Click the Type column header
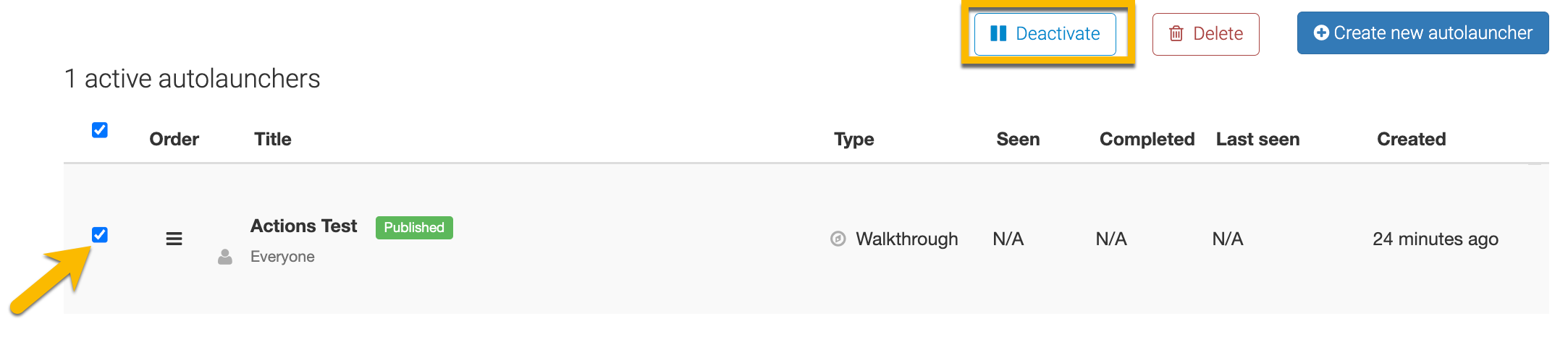The height and width of the screenshot is (337, 1568). click(853, 139)
